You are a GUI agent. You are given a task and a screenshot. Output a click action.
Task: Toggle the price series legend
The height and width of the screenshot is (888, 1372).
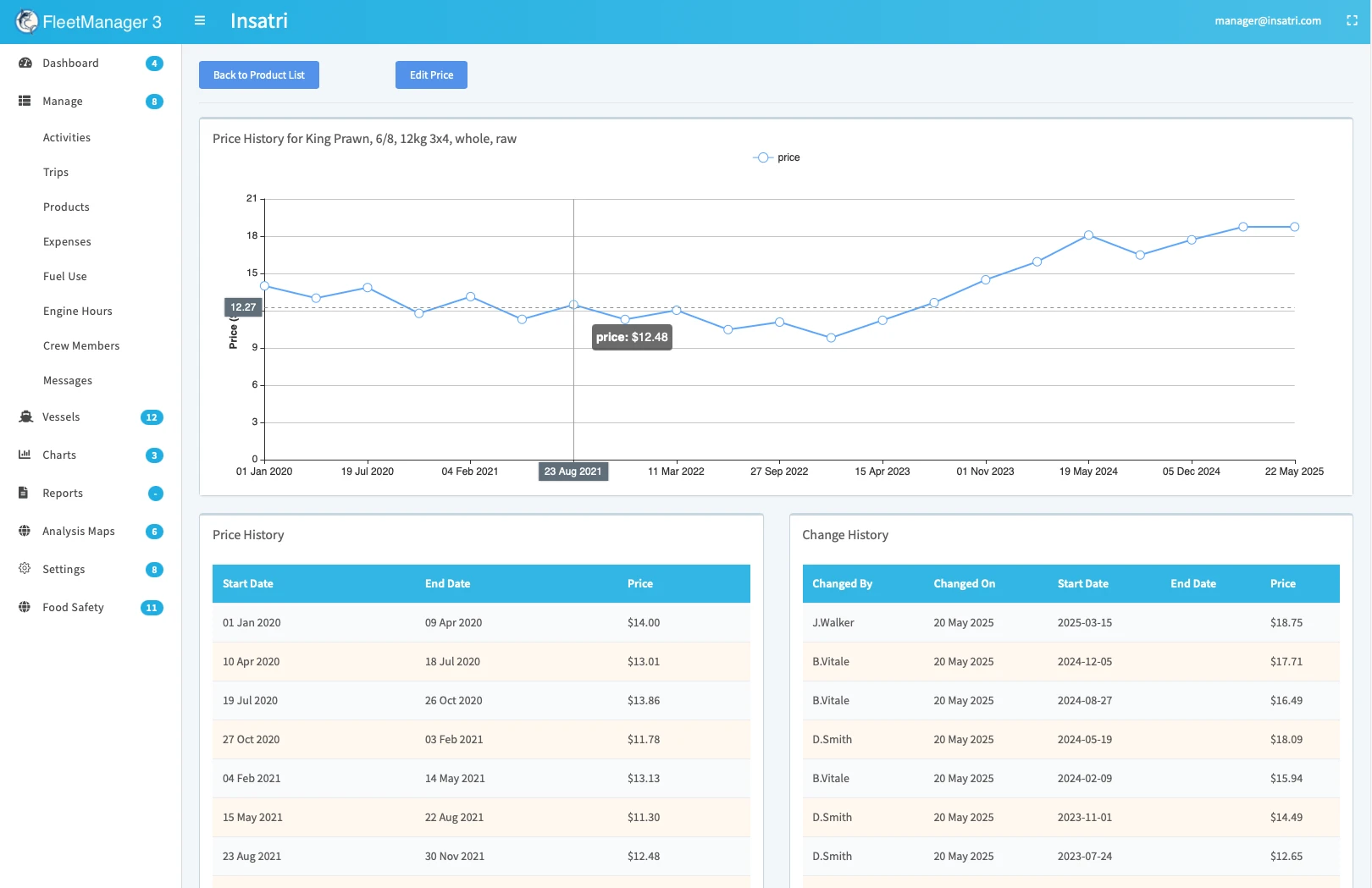point(777,157)
